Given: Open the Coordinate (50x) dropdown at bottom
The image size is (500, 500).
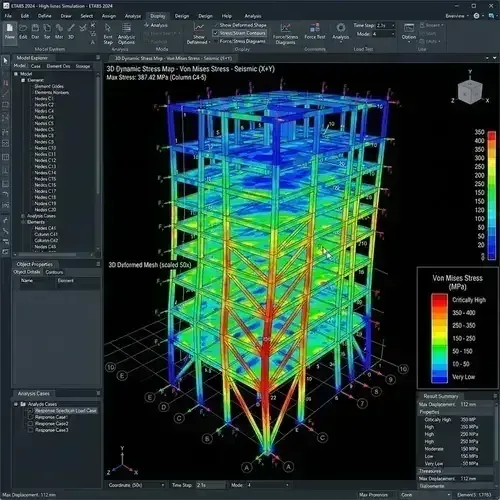Looking at the screenshot, I should click(136, 485).
